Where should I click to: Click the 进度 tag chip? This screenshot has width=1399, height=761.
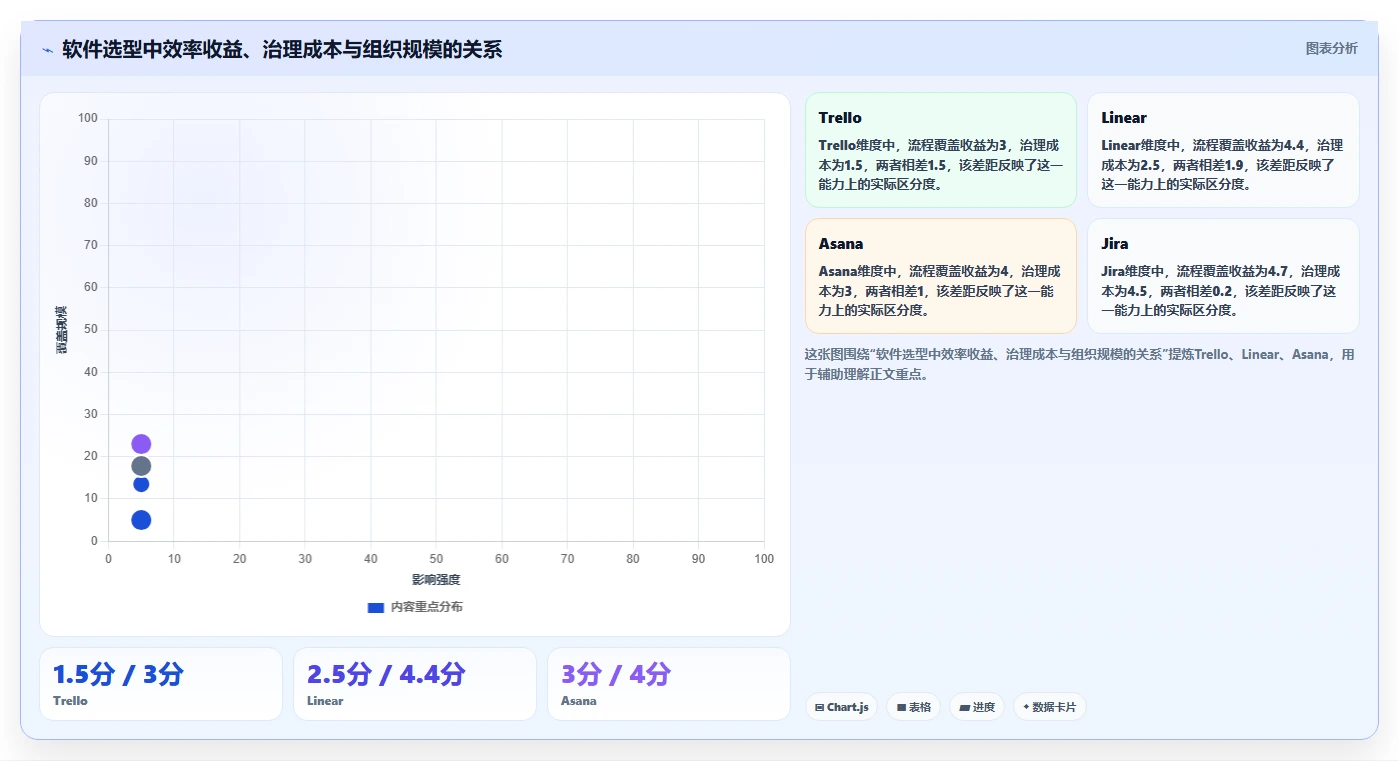977,707
